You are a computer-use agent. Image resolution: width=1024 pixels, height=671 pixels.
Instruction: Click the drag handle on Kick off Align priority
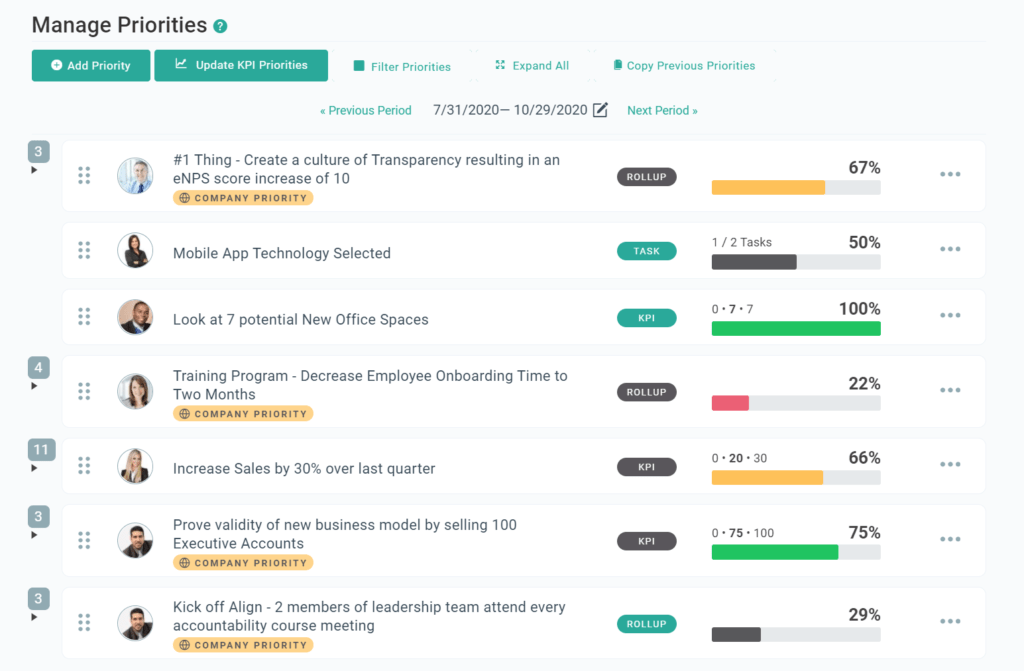point(84,623)
